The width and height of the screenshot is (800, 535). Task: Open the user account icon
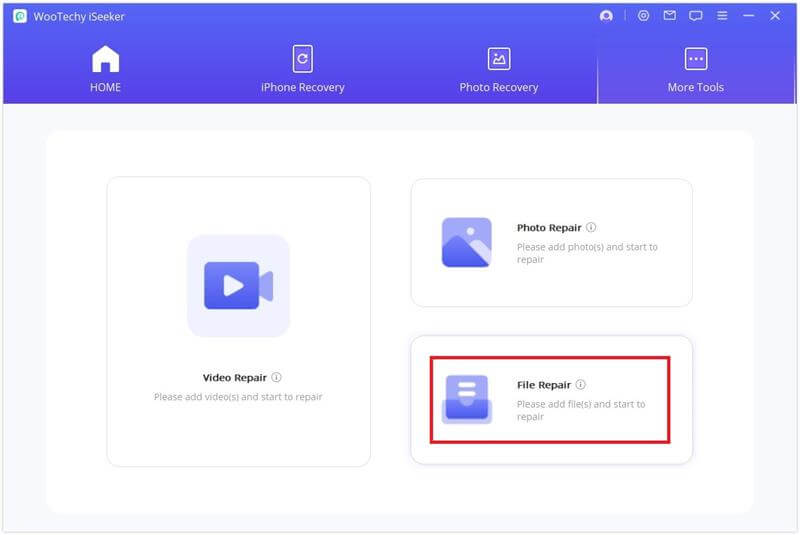click(x=606, y=16)
